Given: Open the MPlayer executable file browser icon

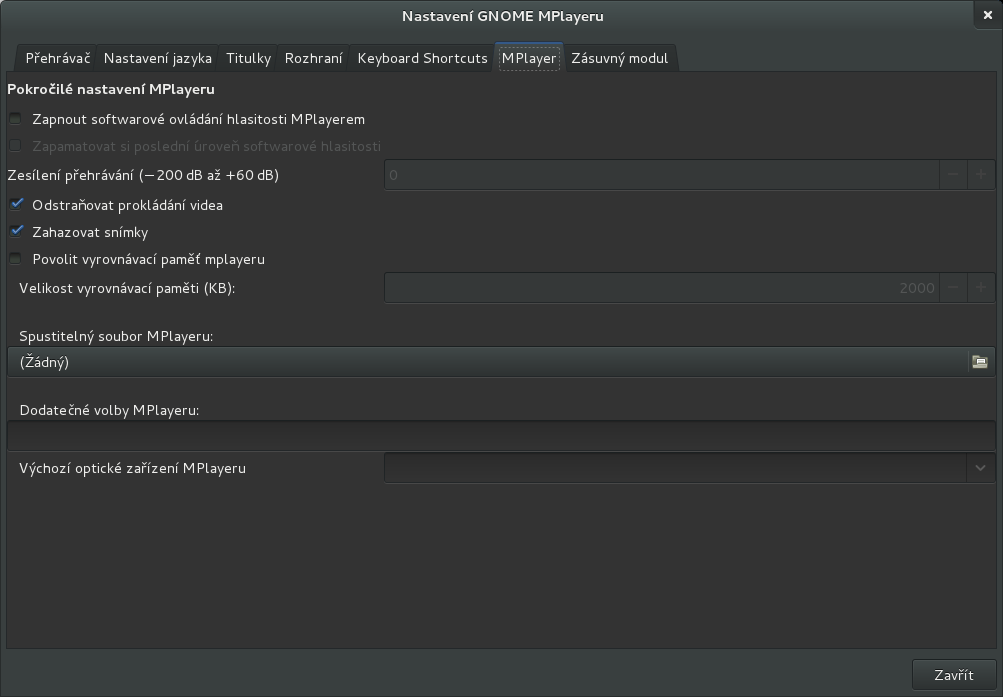Looking at the screenshot, I should 979,362.
